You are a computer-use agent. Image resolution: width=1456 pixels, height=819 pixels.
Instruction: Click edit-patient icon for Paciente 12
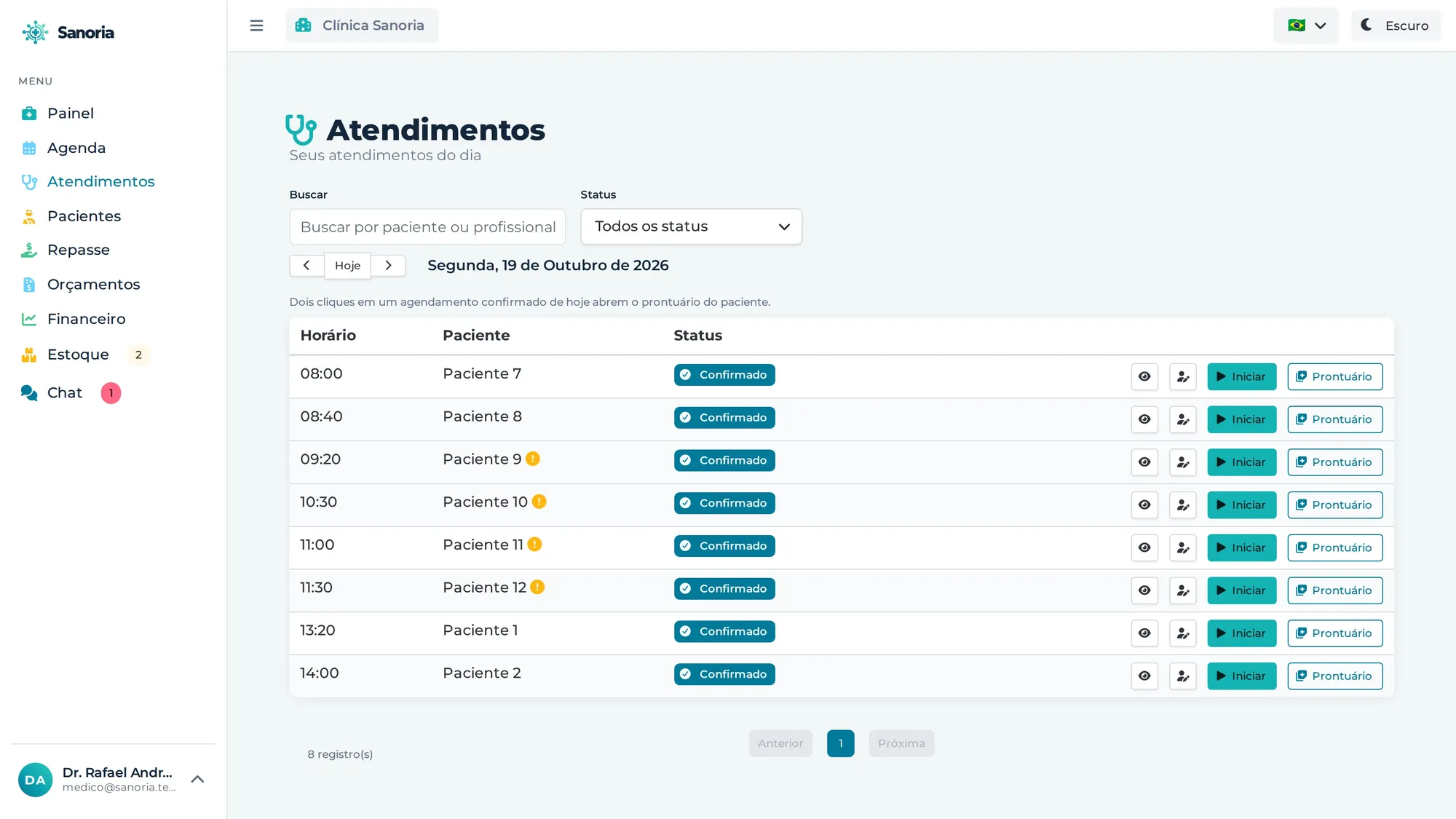pyautogui.click(x=1183, y=590)
